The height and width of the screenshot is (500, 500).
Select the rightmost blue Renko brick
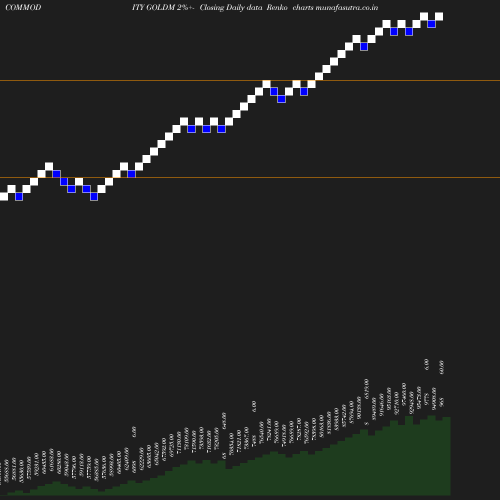pos(431,24)
